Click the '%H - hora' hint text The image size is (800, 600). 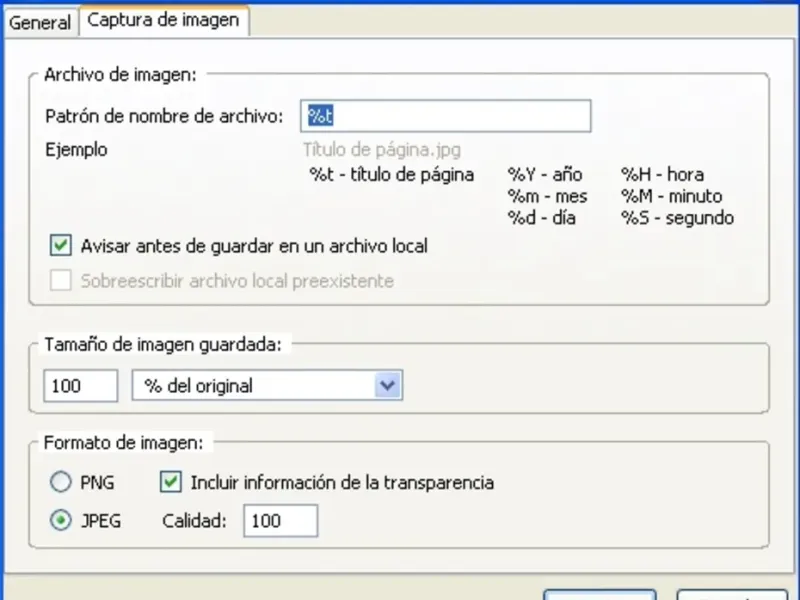(662, 174)
